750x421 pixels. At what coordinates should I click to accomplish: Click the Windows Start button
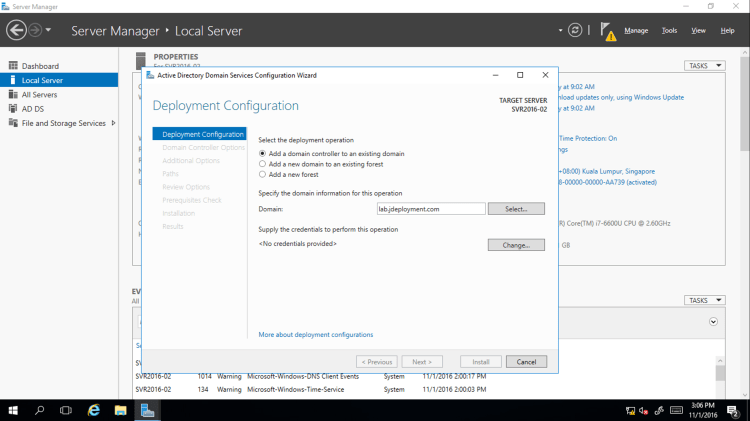(x=13, y=410)
